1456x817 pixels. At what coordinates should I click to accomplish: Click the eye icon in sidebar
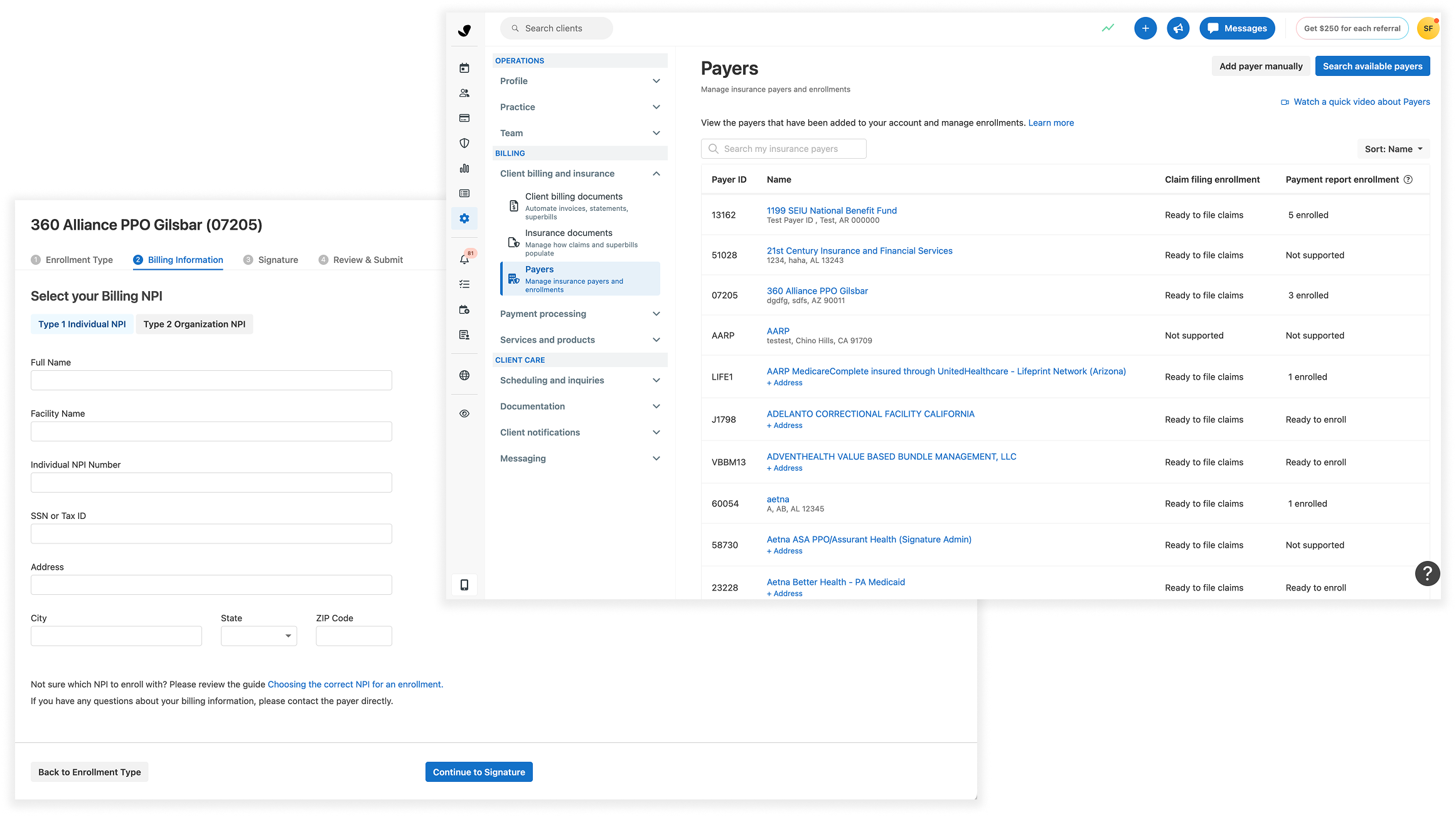tap(464, 414)
